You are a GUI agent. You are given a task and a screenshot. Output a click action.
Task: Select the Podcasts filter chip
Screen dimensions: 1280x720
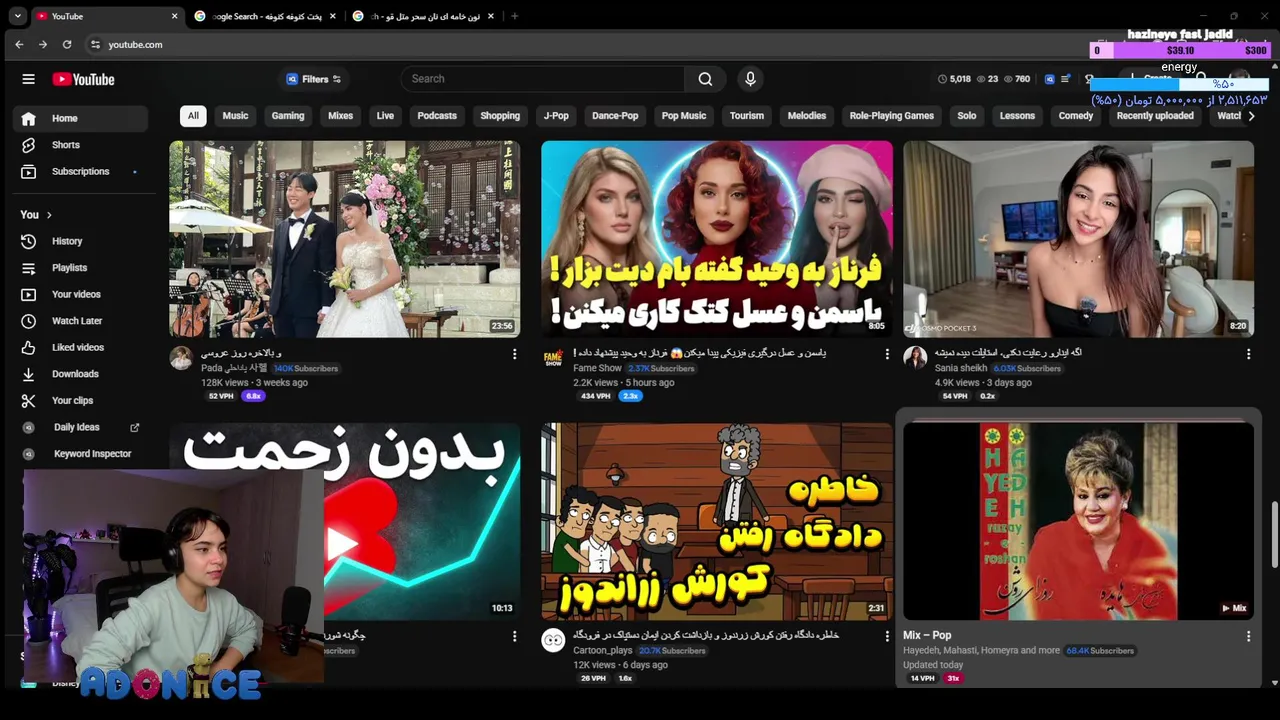pos(437,116)
